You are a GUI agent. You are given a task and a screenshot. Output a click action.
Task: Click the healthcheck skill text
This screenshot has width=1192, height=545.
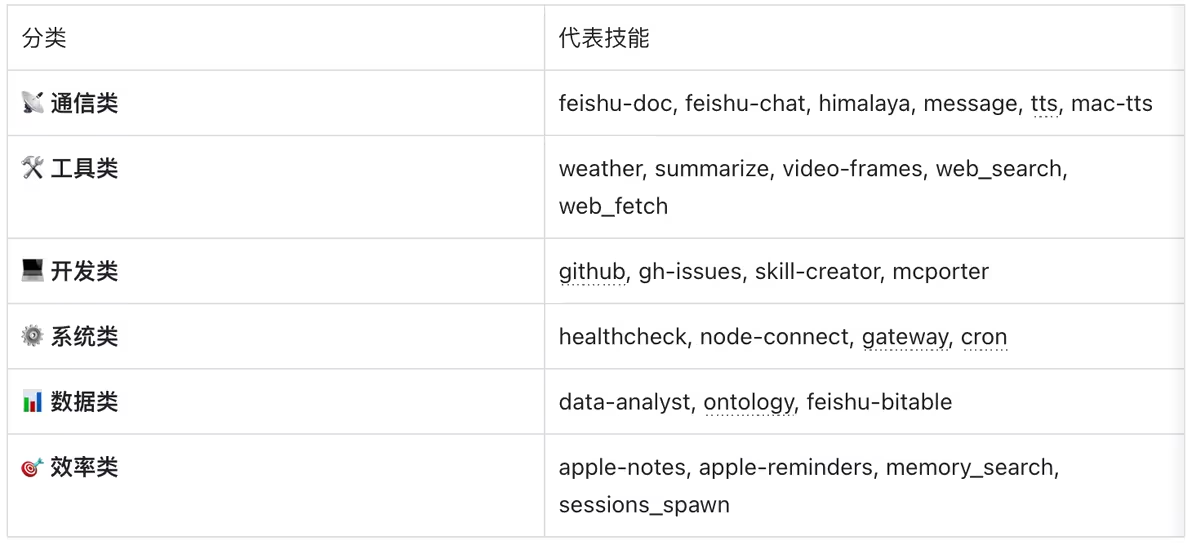point(623,337)
